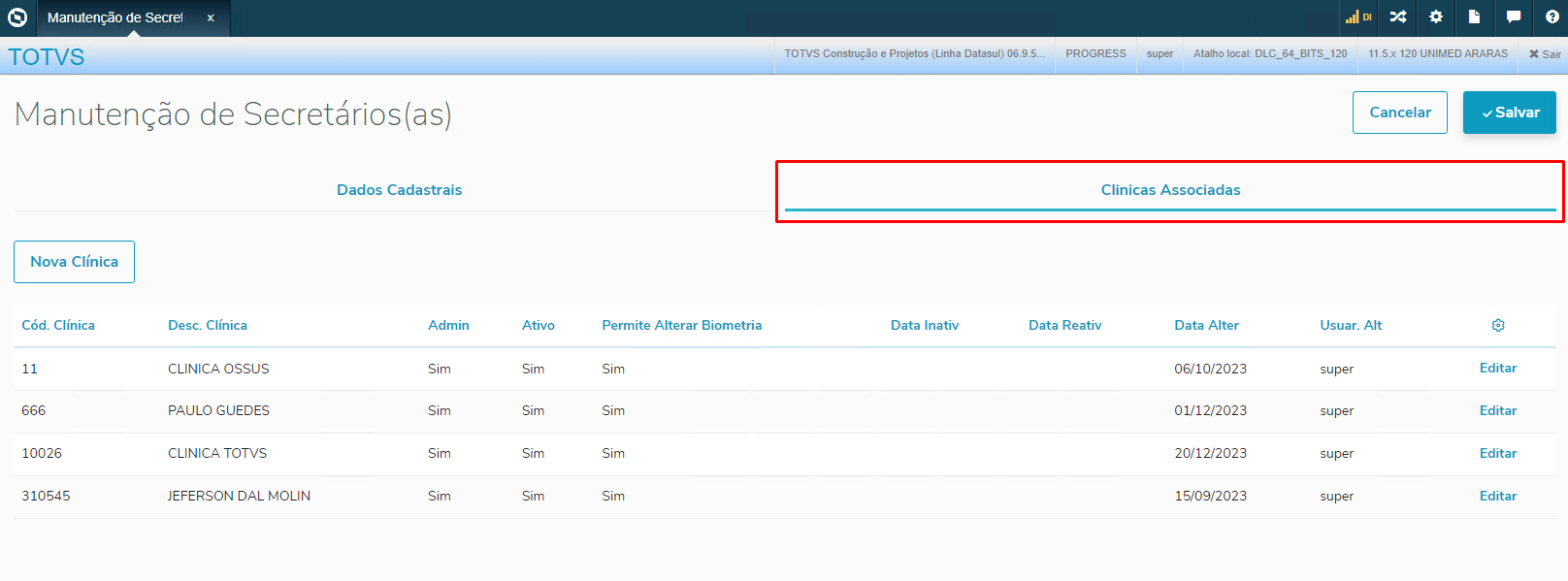Click CLINICA TOTVS description cell
The image size is (1568, 581).
(x=217, y=454)
